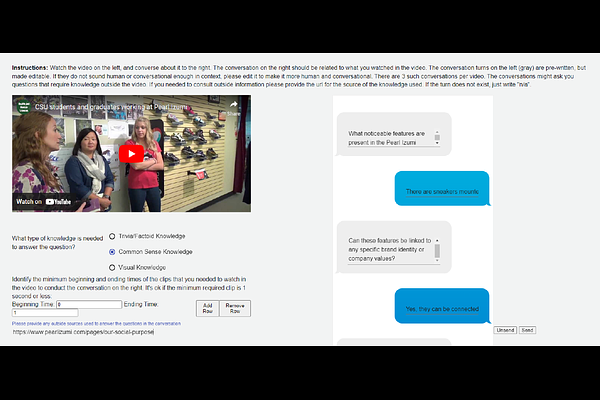The height and width of the screenshot is (400, 600).
Task: Open video title CSU students and graduates
Action: tap(111, 107)
